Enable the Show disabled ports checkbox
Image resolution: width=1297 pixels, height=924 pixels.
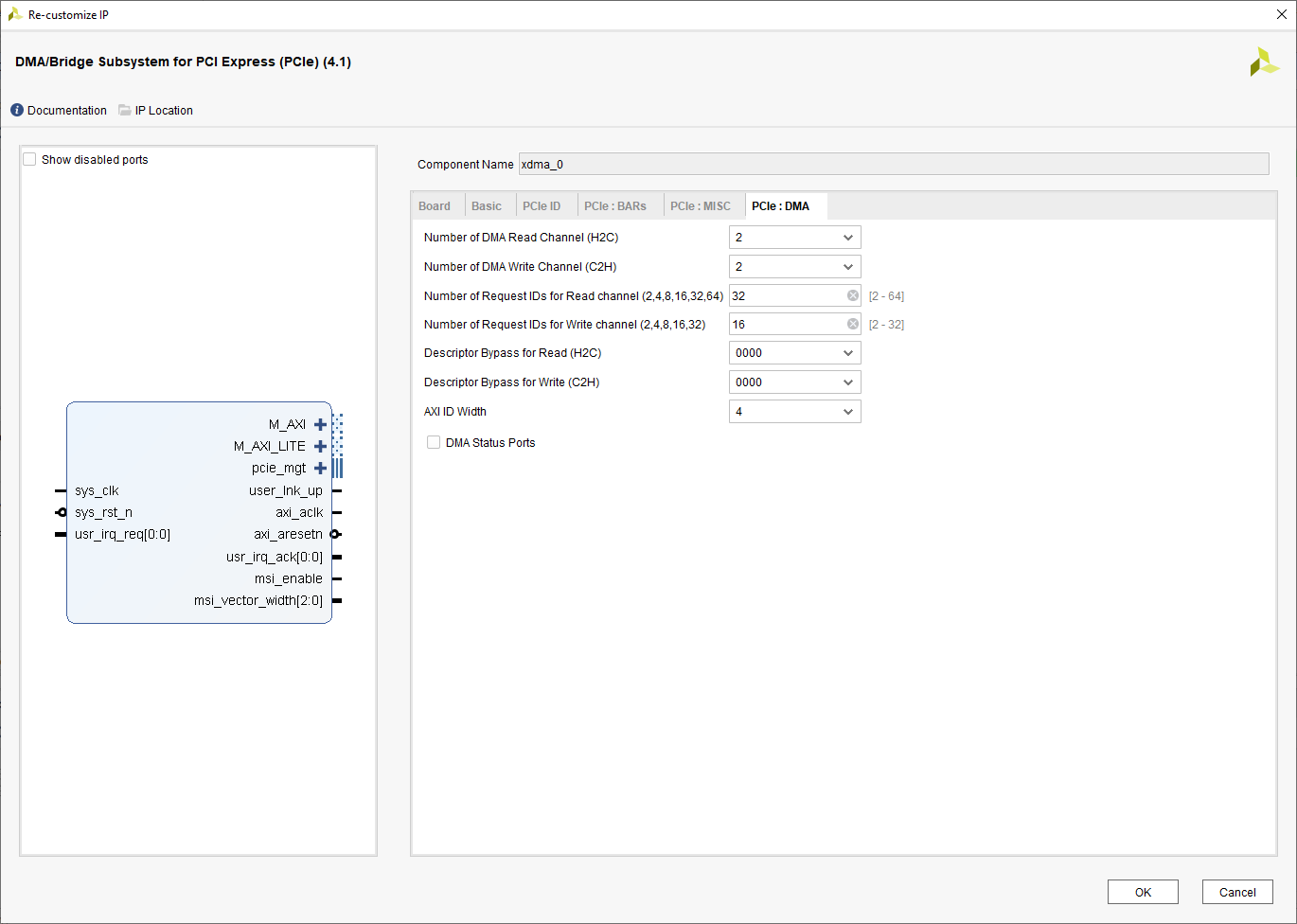click(x=30, y=160)
